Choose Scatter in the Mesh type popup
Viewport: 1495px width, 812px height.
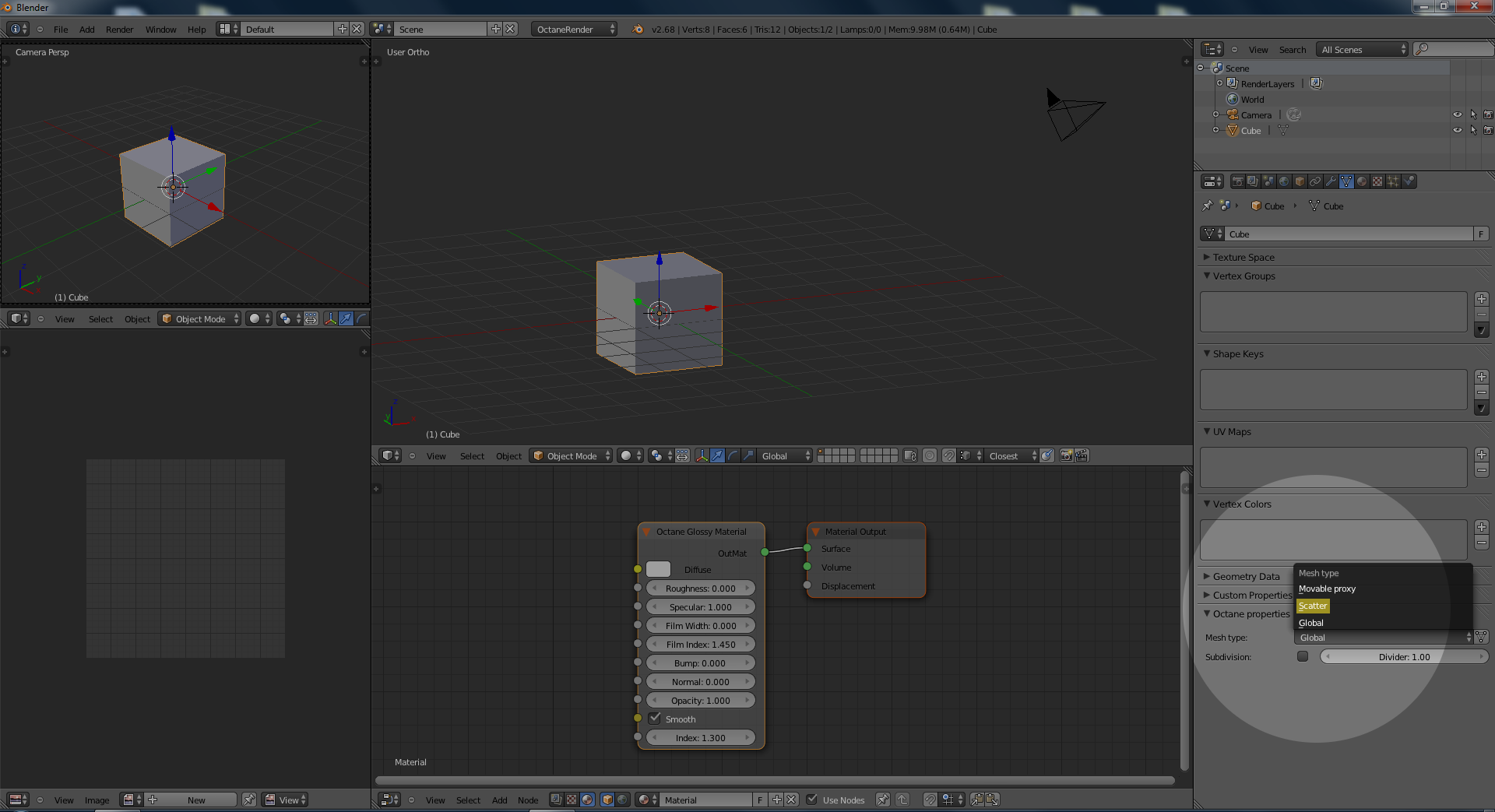point(1313,606)
